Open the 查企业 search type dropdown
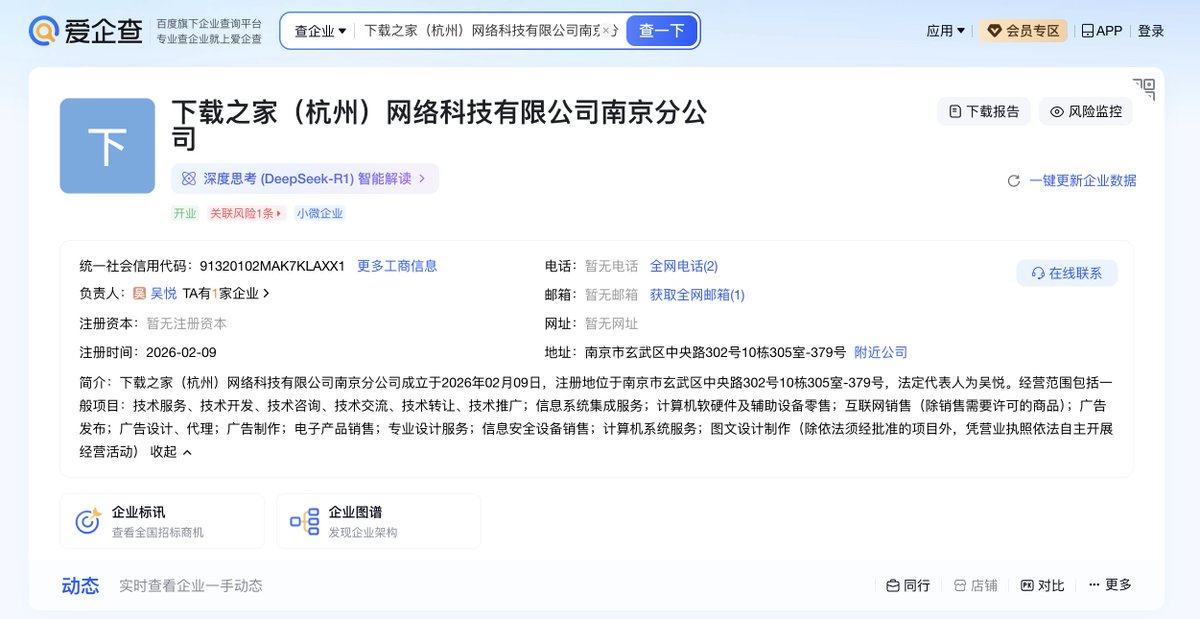1200x619 pixels. (320, 31)
